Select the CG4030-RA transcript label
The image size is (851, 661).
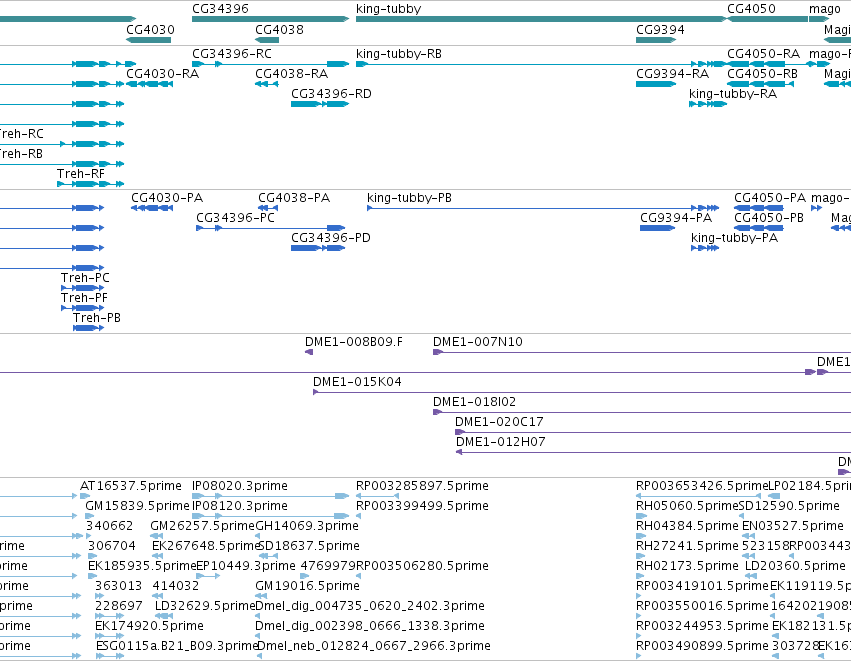point(163,74)
